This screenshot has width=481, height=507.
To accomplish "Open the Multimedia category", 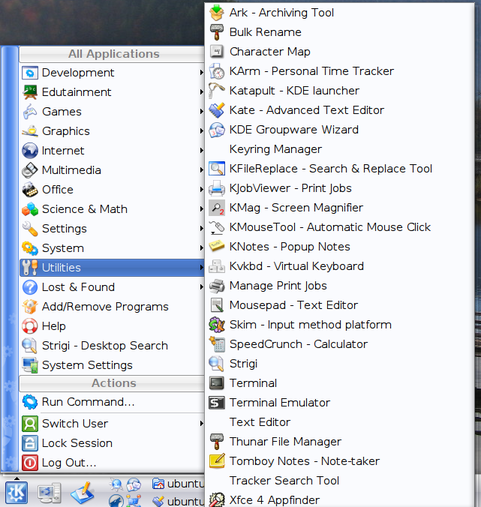I will (x=112, y=170).
